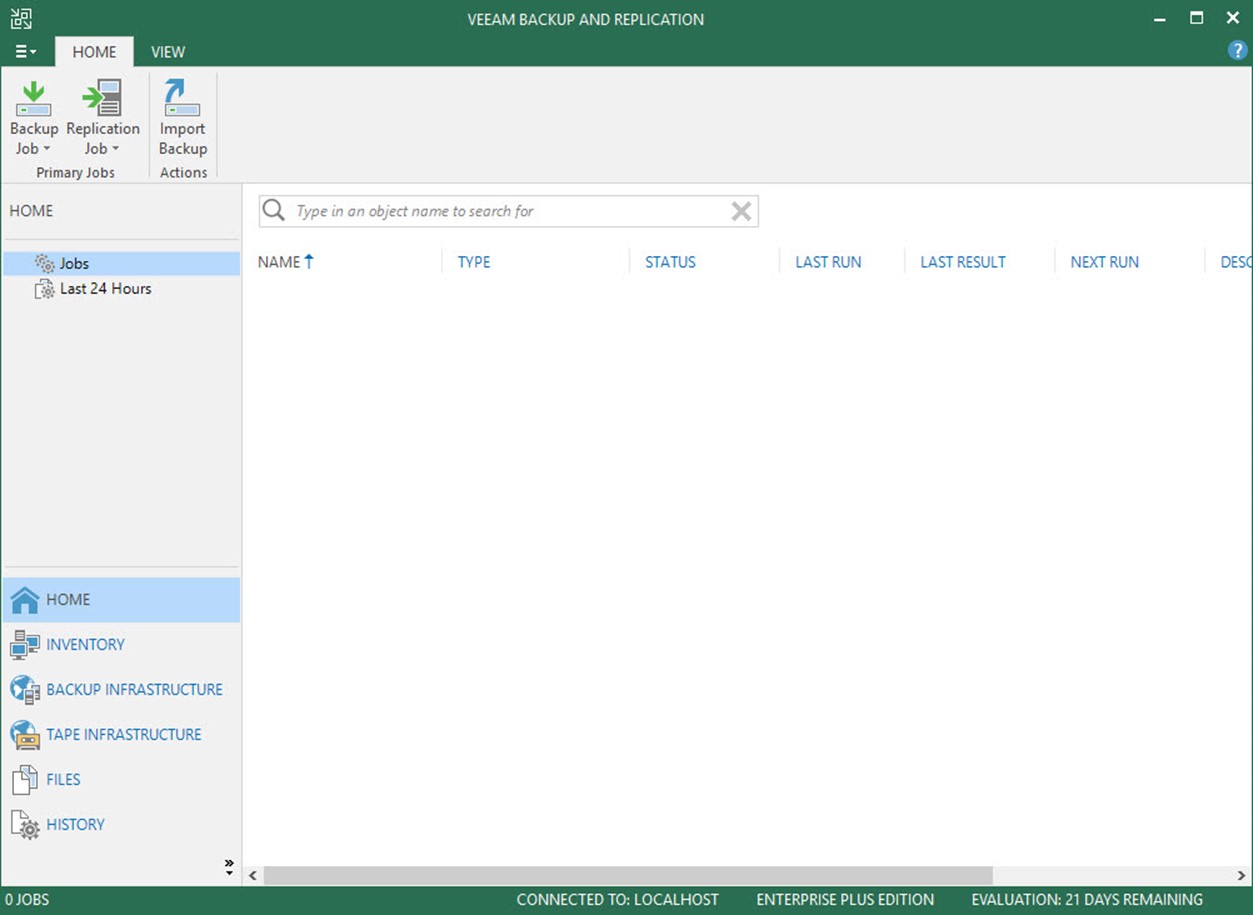Viewport: 1253px width, 915px height.
Task: Expand navigation pane options chevron
Action: coord(229,866)
